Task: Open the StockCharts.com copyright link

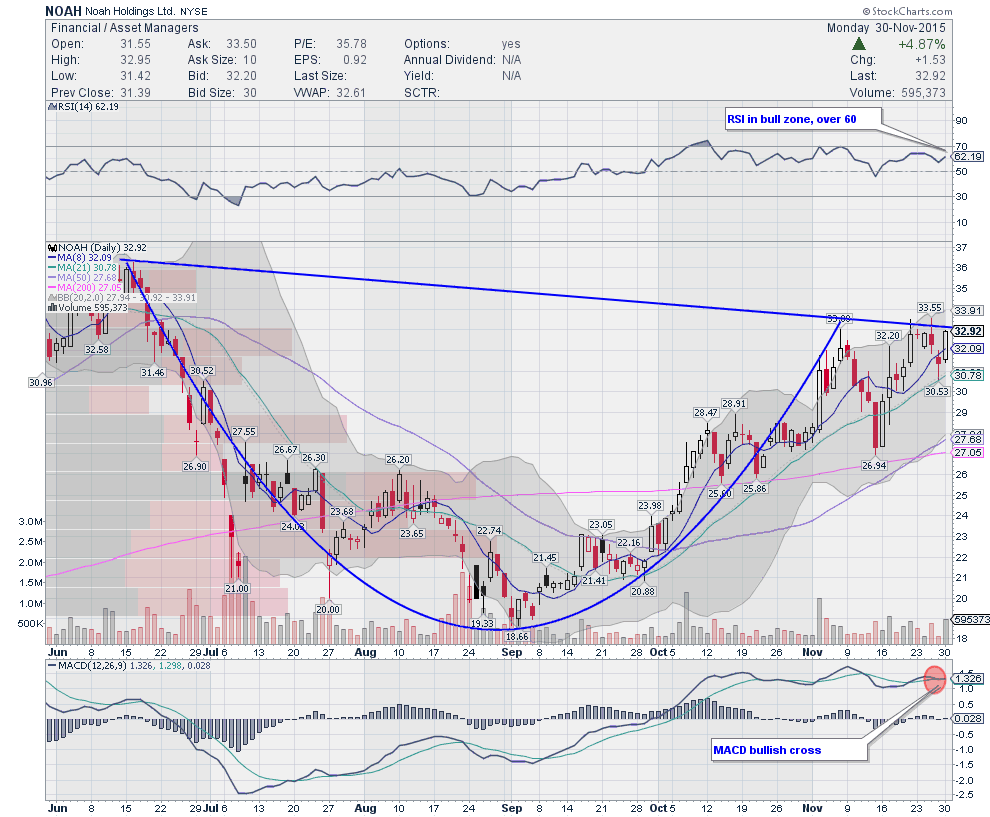Action: coord(907,11)
